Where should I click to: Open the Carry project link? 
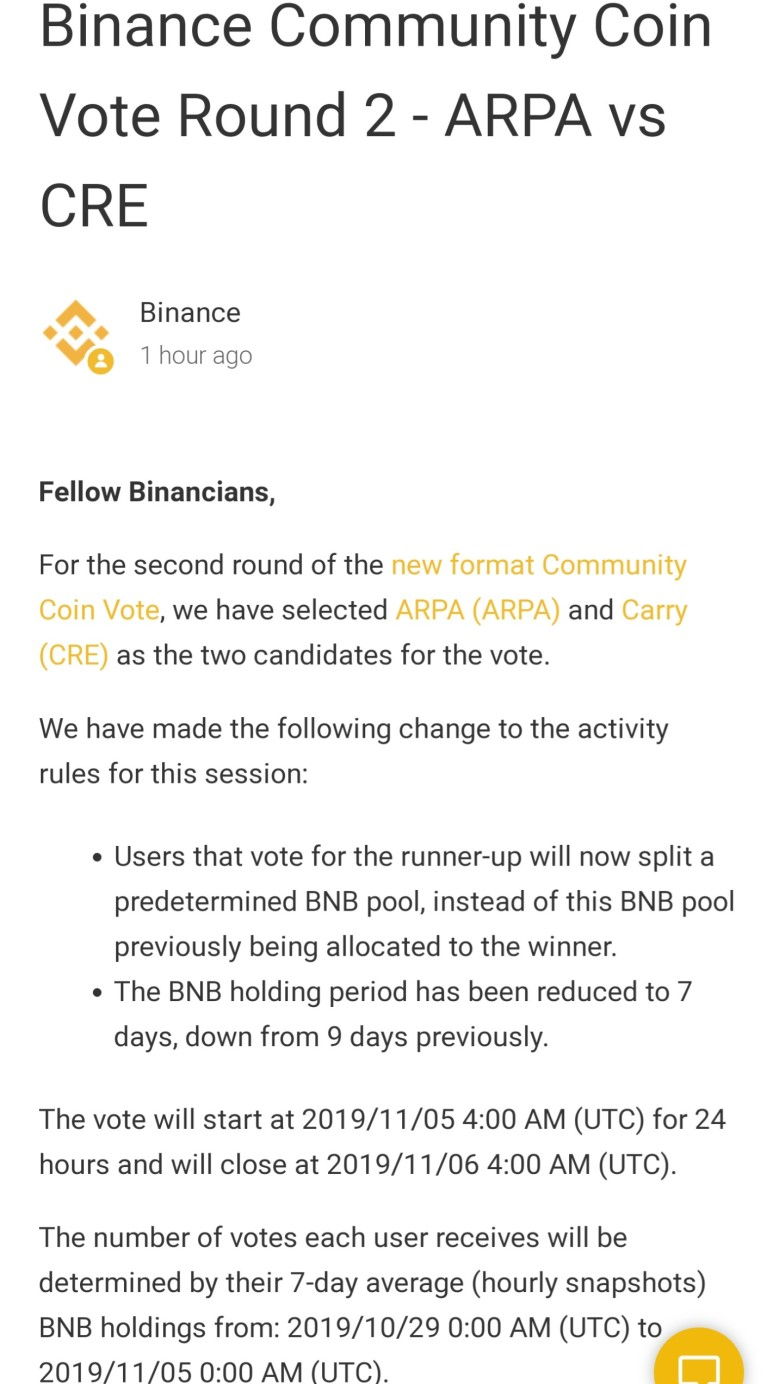pos(654,610)
